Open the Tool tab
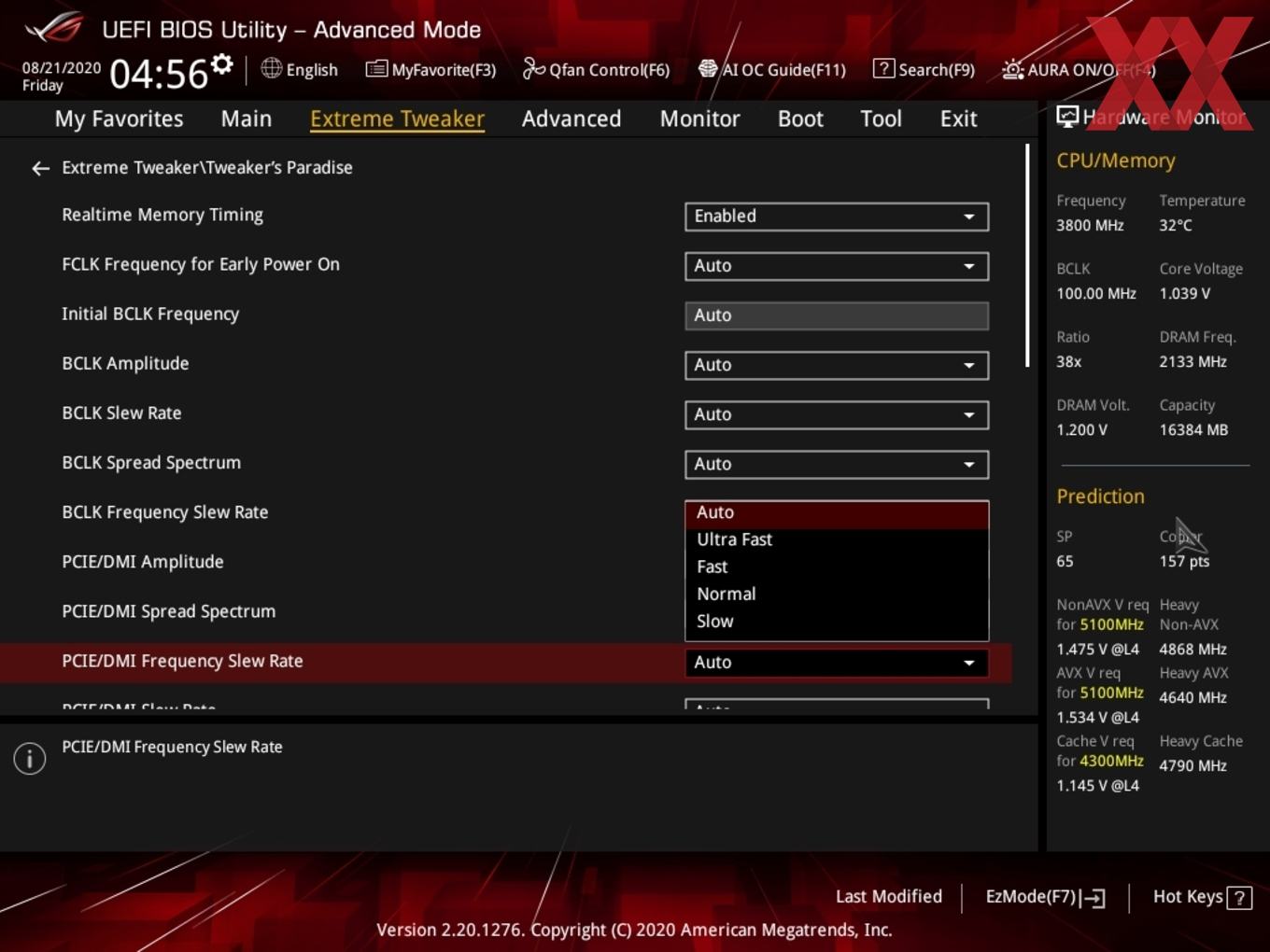The image size is (1270, 952). 881,119
